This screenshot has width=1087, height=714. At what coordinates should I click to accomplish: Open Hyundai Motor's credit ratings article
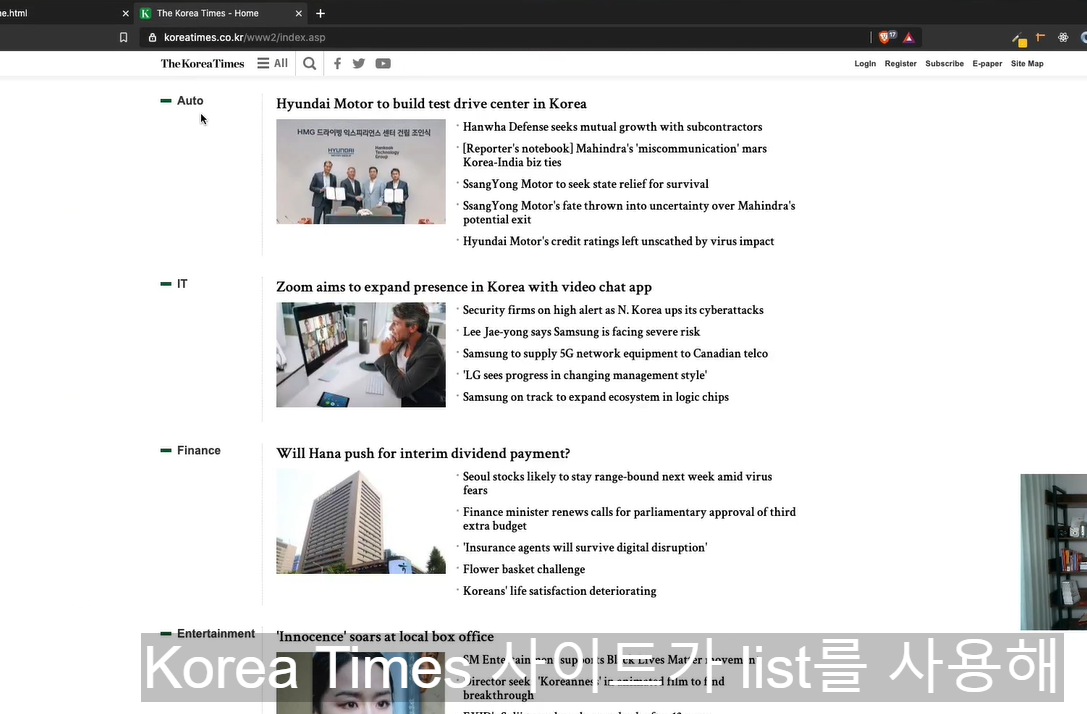pyautogui.click(x=618, y=241)
